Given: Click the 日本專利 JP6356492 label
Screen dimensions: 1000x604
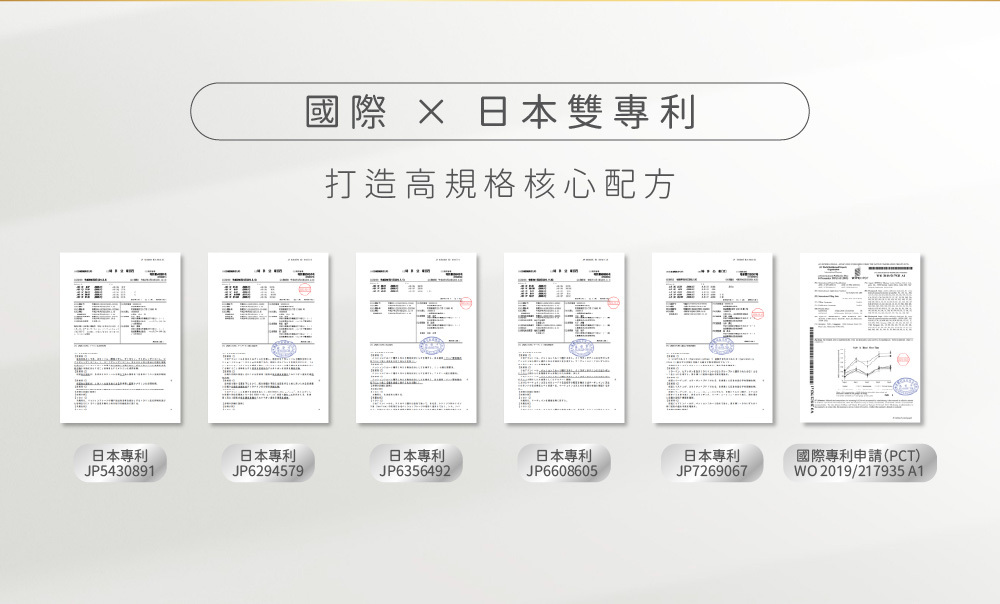Looking at the screenshot, I should [416, 463].
